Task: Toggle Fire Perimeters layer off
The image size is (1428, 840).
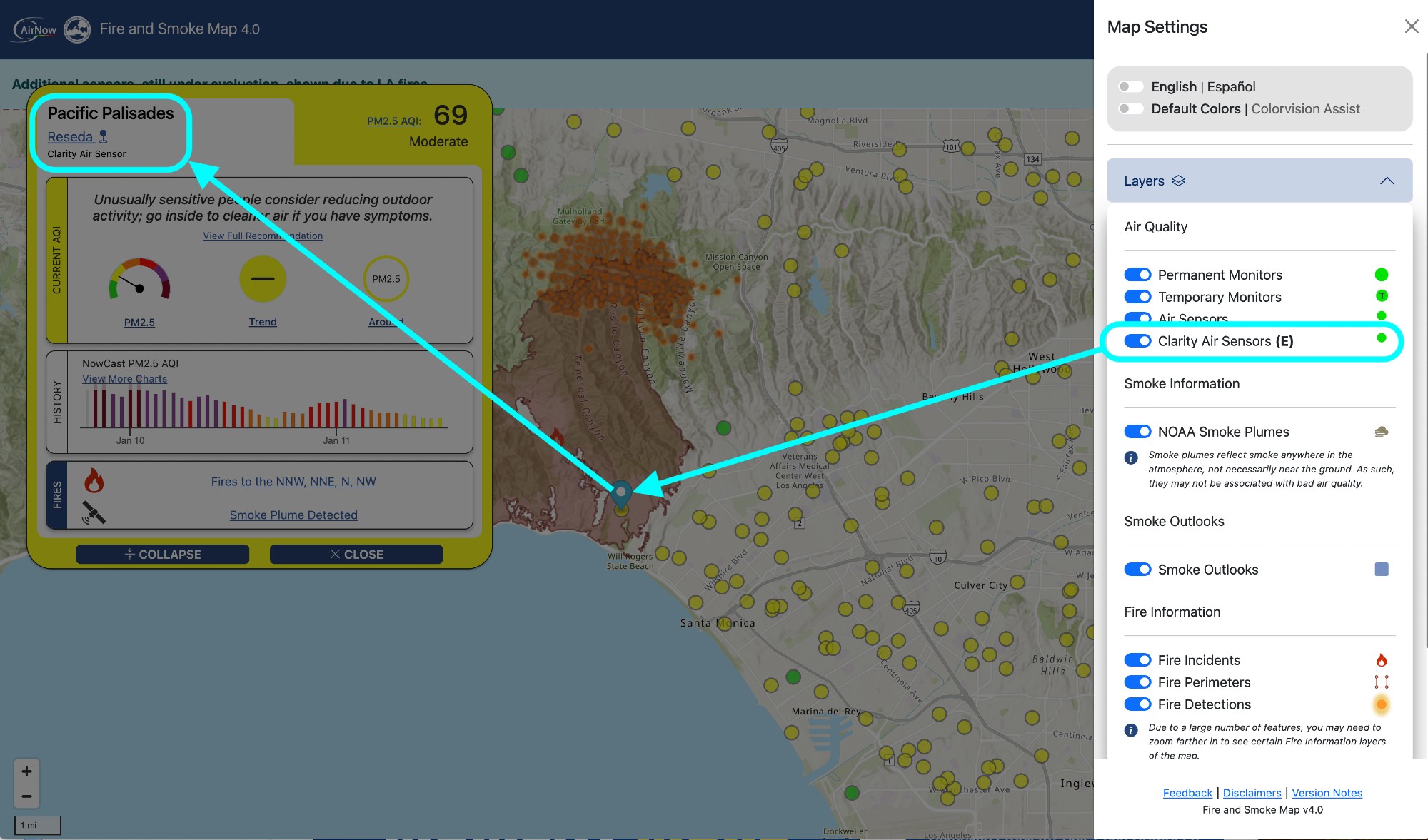Action: point(1137,682)
